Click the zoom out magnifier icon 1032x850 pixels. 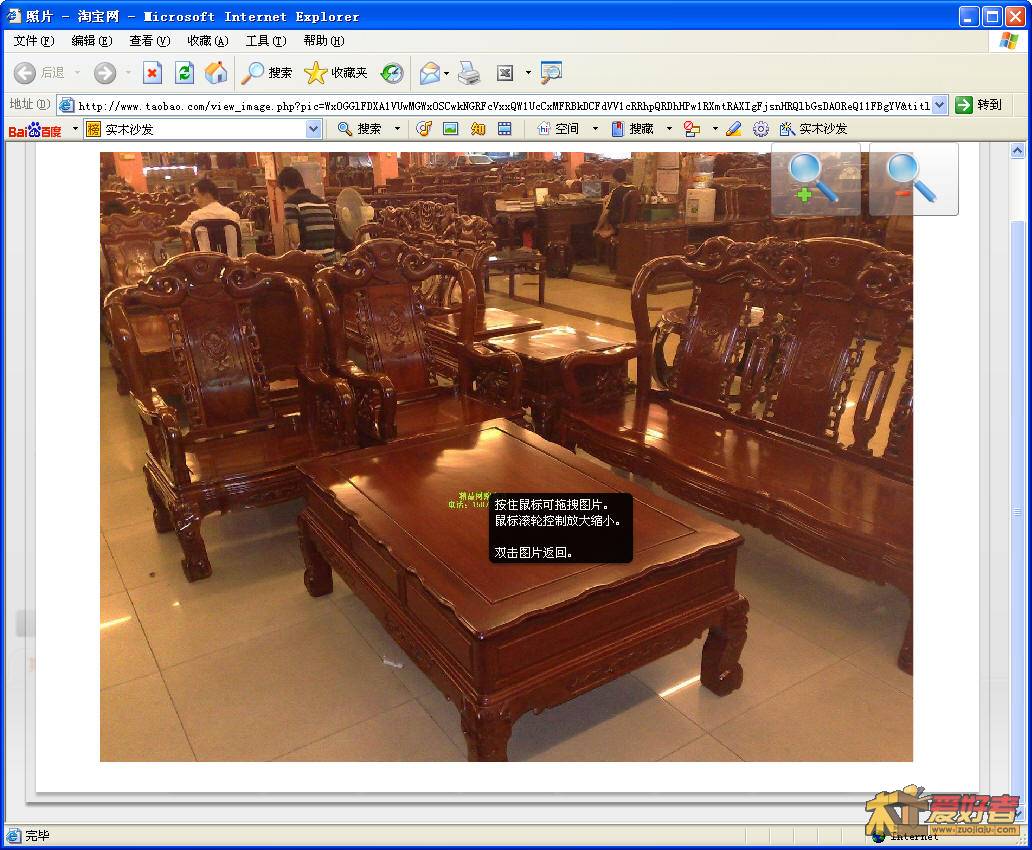(x=912, y=179)
